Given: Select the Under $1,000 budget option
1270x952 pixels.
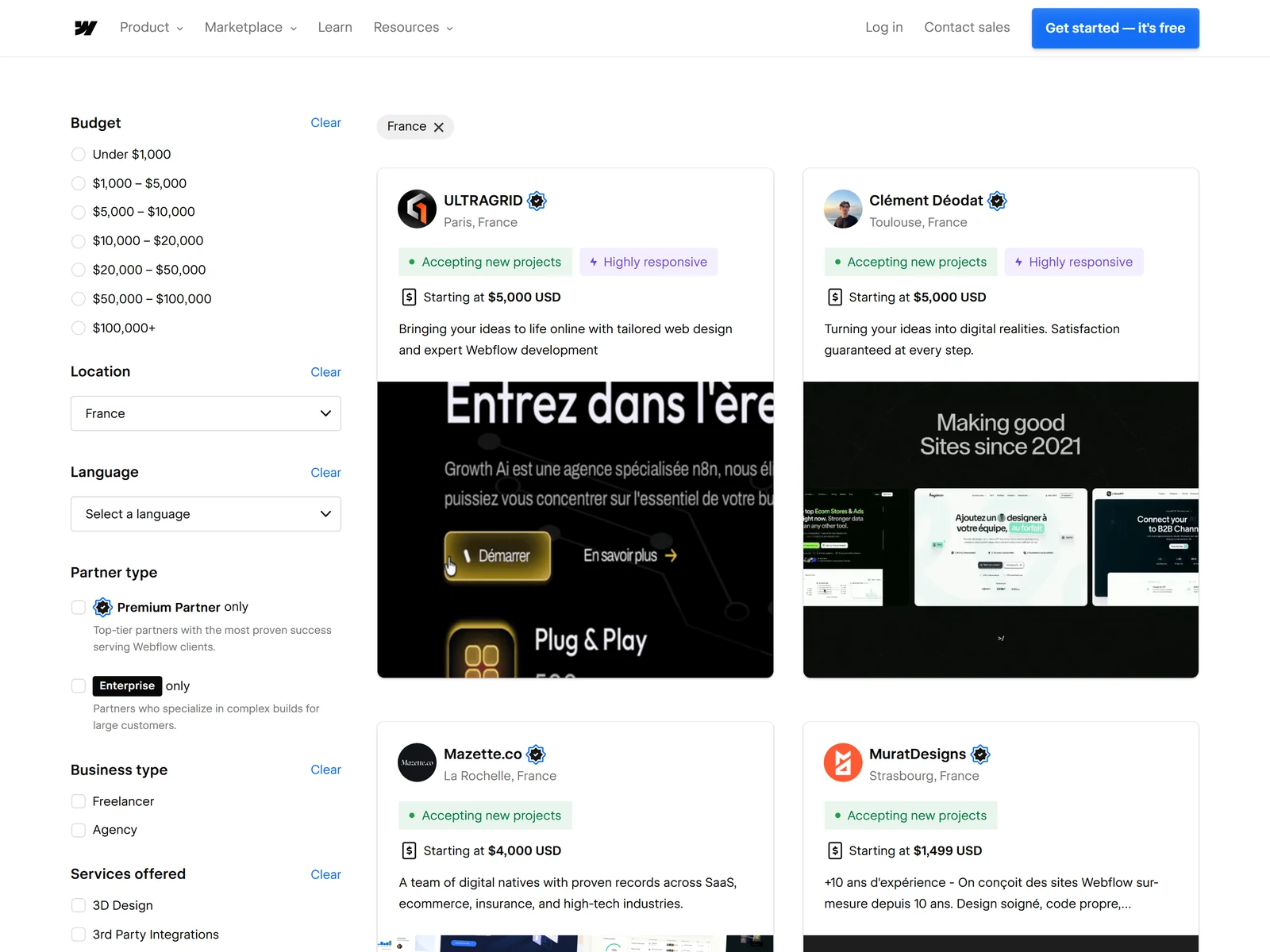Looking at the screenshot, I should [x=79, y=155].
